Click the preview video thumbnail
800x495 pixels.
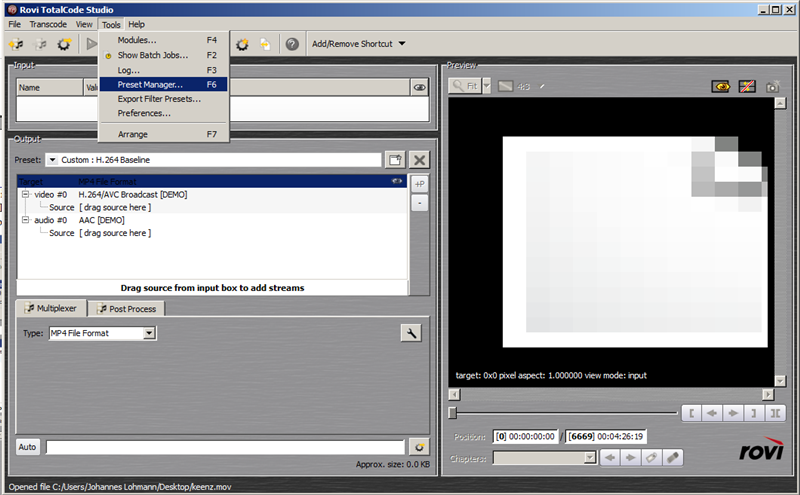click(635, 242)
